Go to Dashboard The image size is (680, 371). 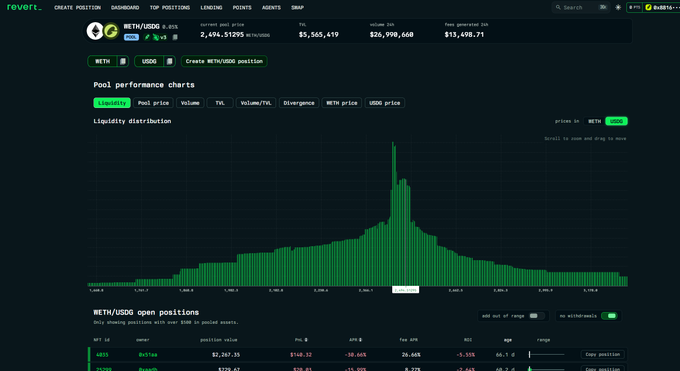coord(125,7)
